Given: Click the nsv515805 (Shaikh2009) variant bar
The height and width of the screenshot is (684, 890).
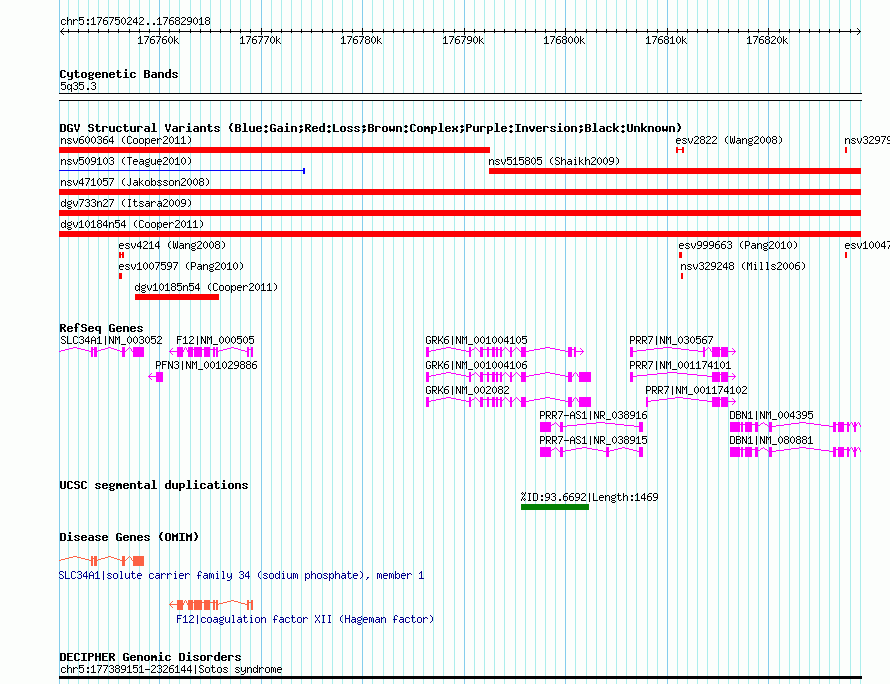Looking at the screenshot, I should (675, 171).
